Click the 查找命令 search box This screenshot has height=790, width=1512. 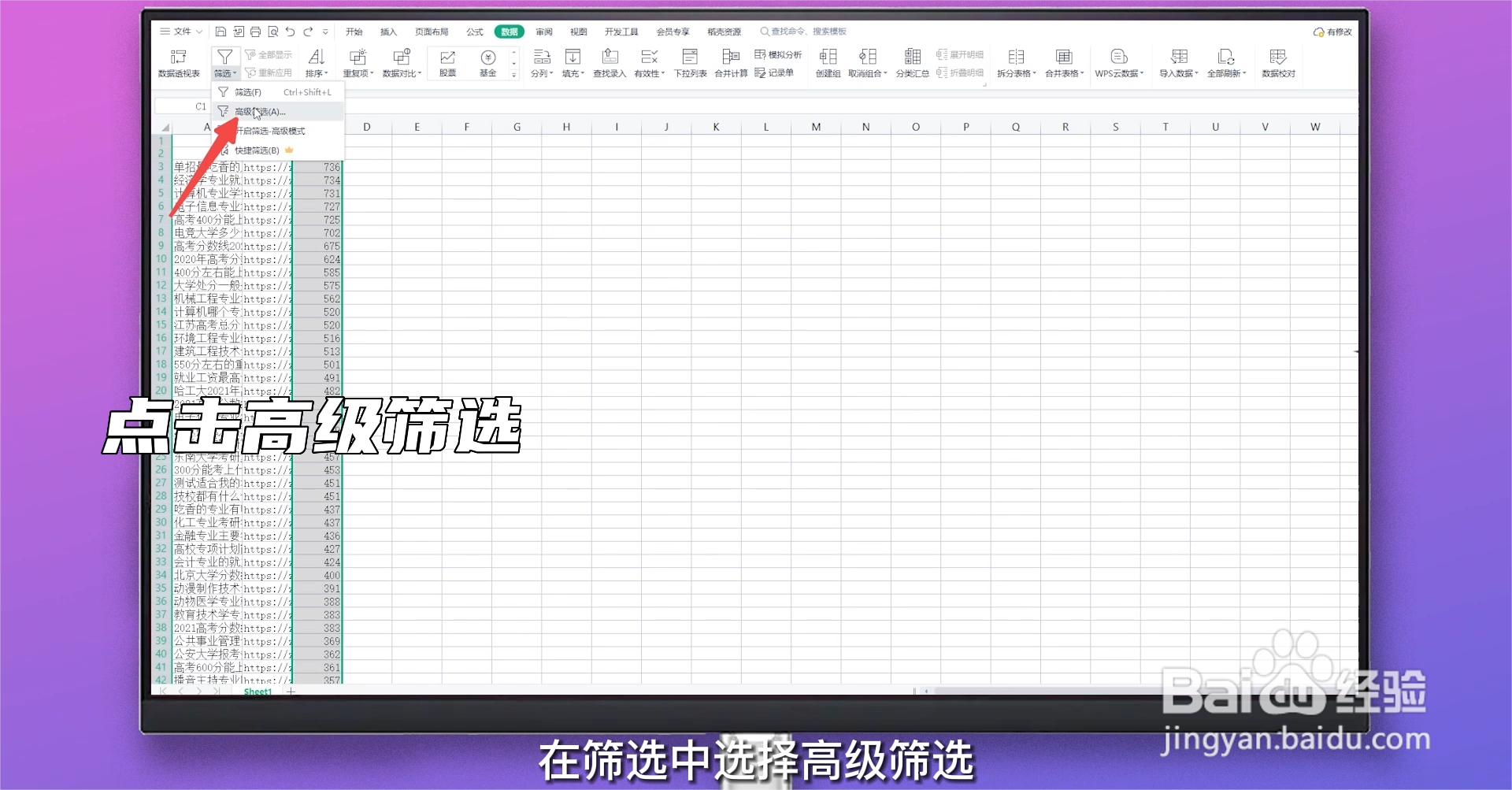click(x=803, y=32)
